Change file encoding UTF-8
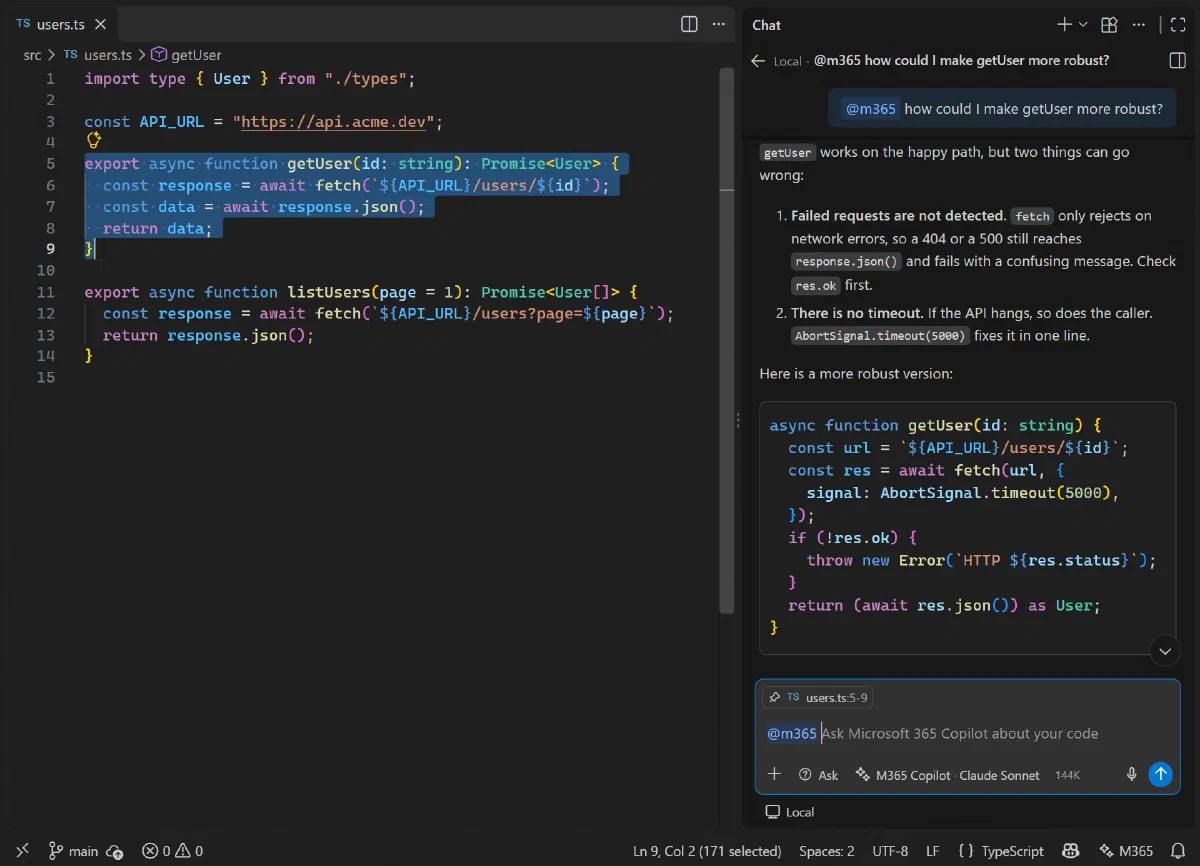This screenshot has width=1200, height=866. click(888, 851)
